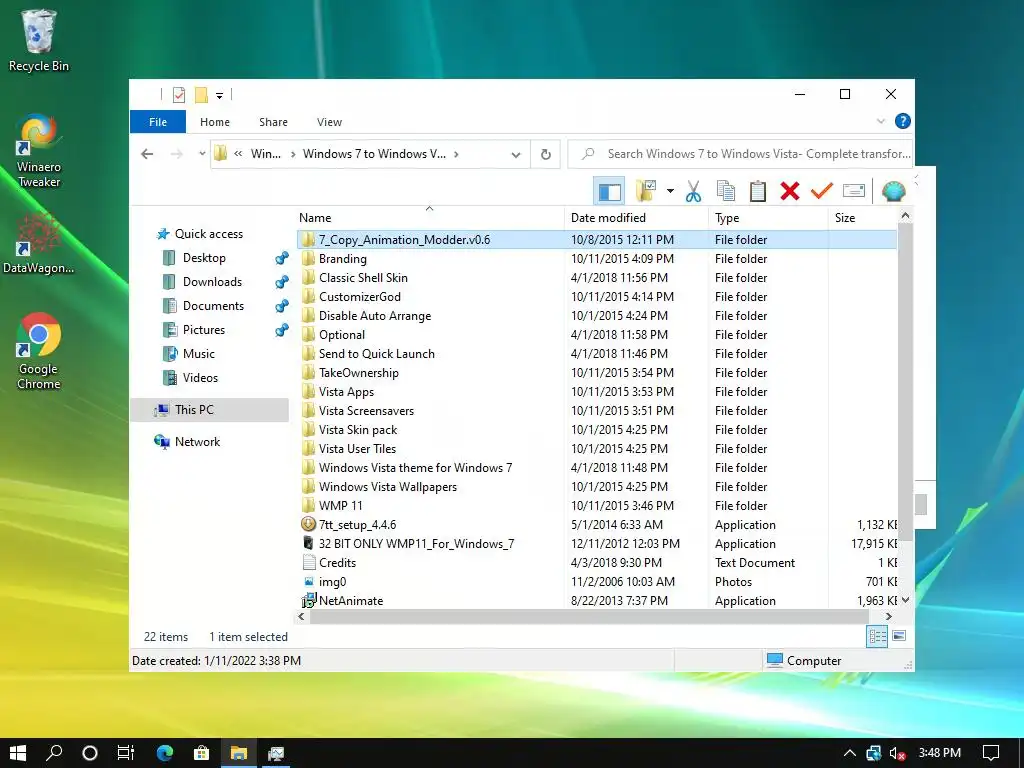The width and height of the screenshot is (1024, 768).
Task: Open the Windows Start menu
Action: pos(18,753)
